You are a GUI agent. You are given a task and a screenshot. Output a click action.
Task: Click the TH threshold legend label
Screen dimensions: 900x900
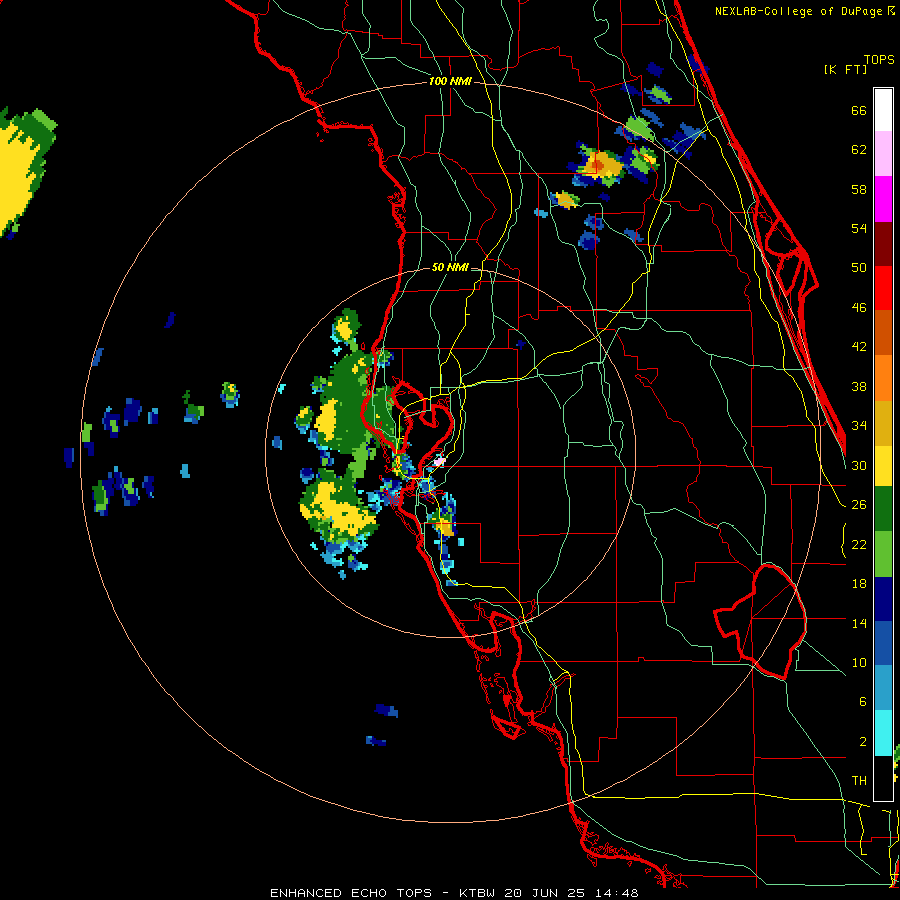tap(859, 781)
